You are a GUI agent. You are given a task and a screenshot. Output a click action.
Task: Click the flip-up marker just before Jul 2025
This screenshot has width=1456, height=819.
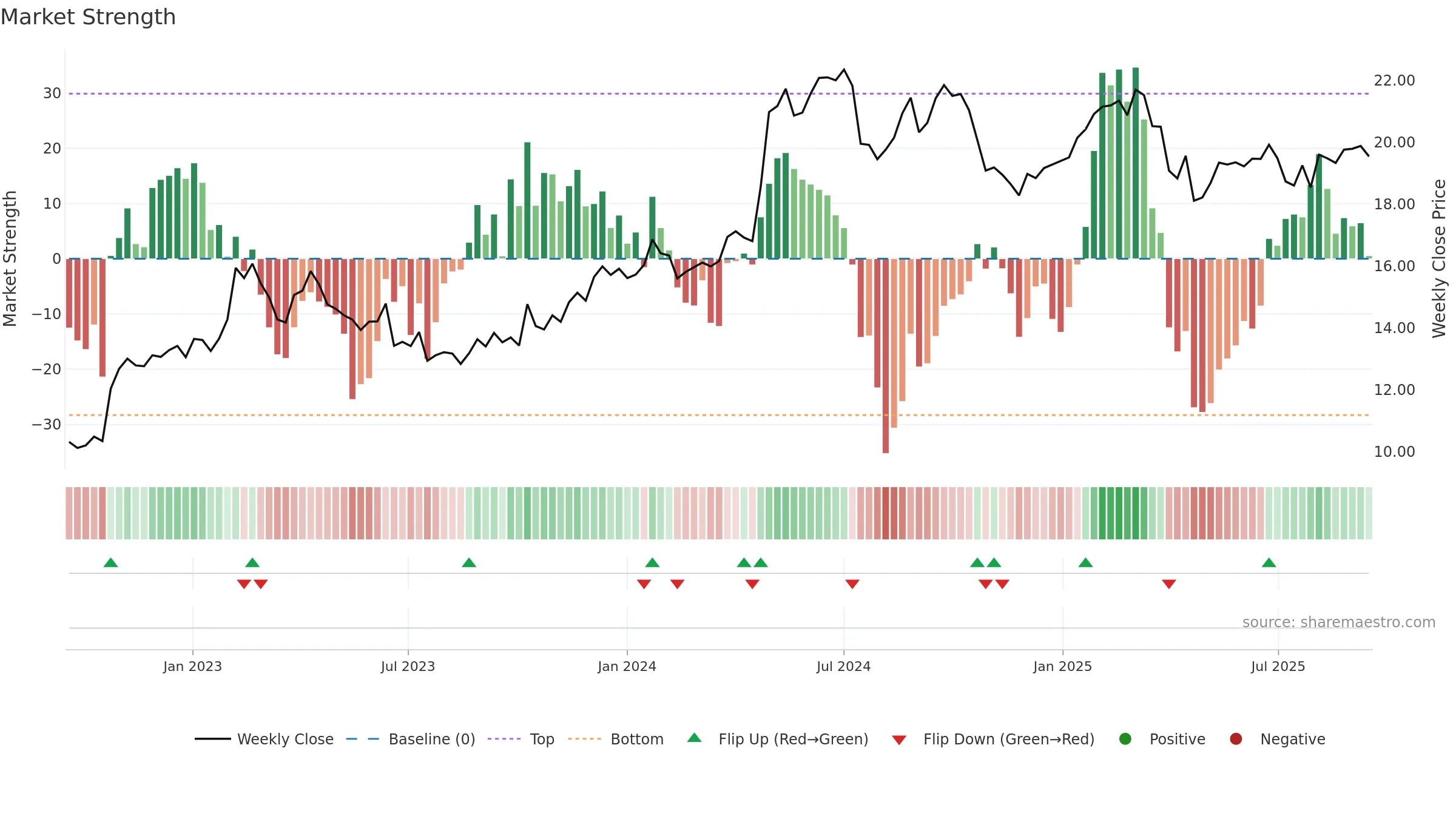(x=1269, y=562)
